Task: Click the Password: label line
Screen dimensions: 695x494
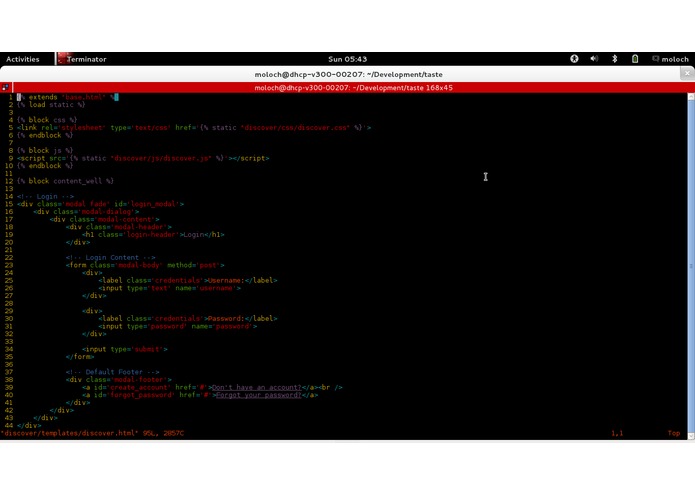Action: coord(188,319)
